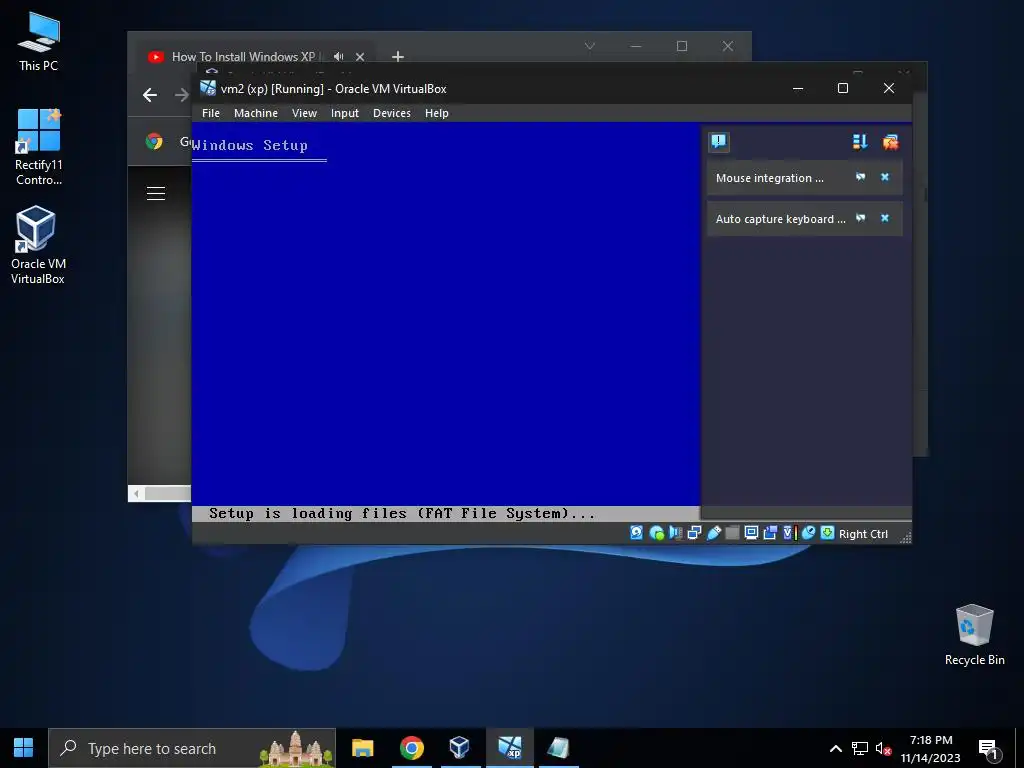
Task: Dismiss the Auto capture keyboard notification
Action: (885, 218)
